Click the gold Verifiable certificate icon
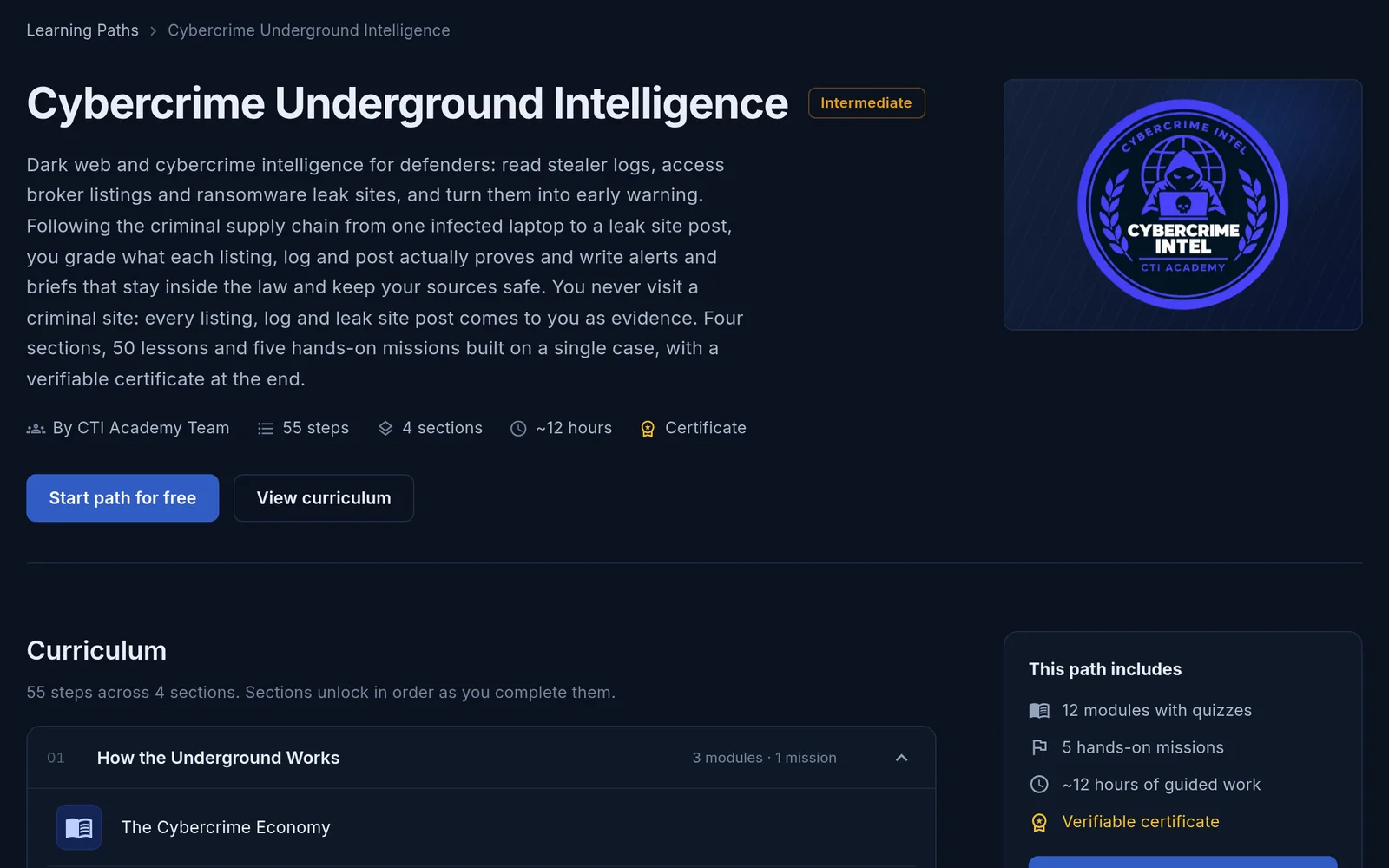Image resolution: width=1389 pixels, height=868 pixels. [1039, 822]
